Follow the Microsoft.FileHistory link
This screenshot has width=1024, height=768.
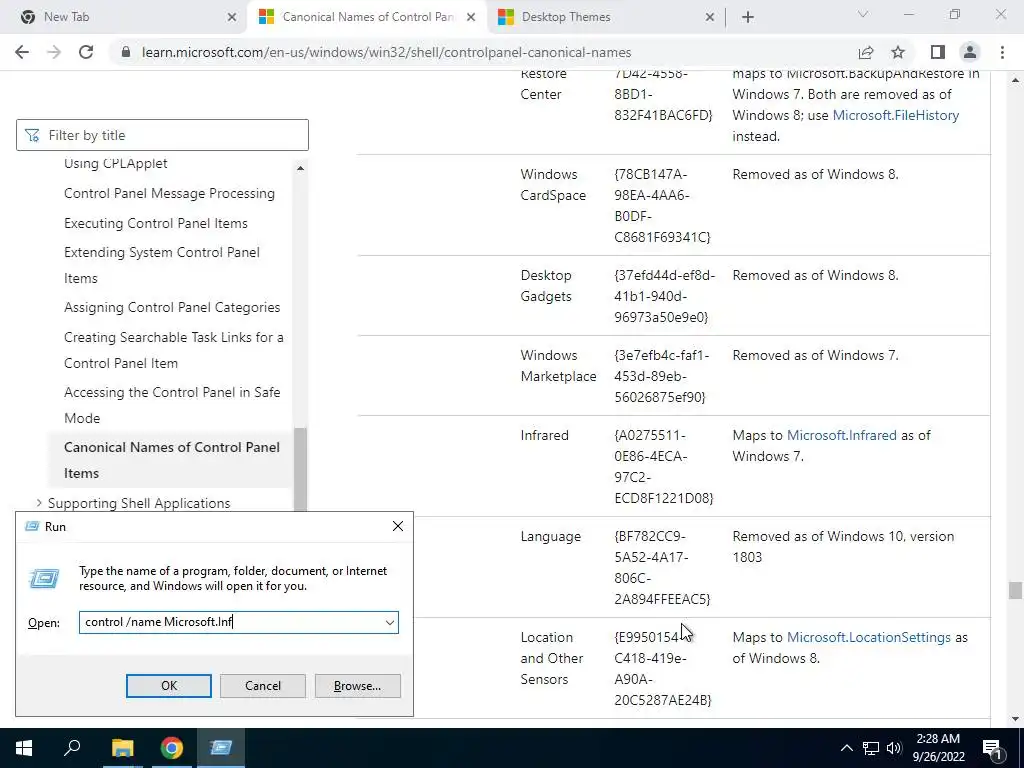tap(895, 115)
